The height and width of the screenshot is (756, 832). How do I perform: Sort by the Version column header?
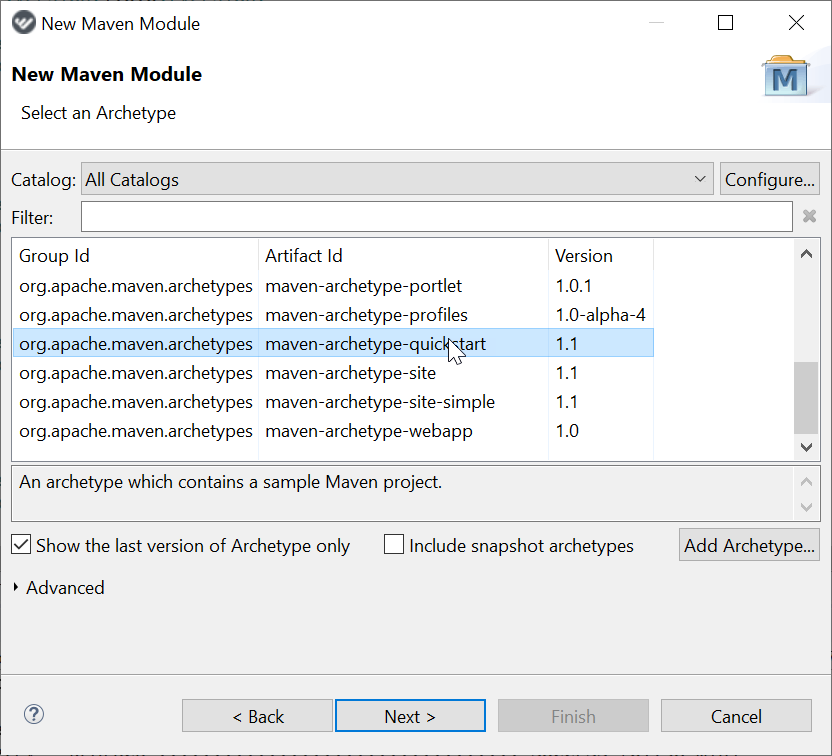point(601,256)
